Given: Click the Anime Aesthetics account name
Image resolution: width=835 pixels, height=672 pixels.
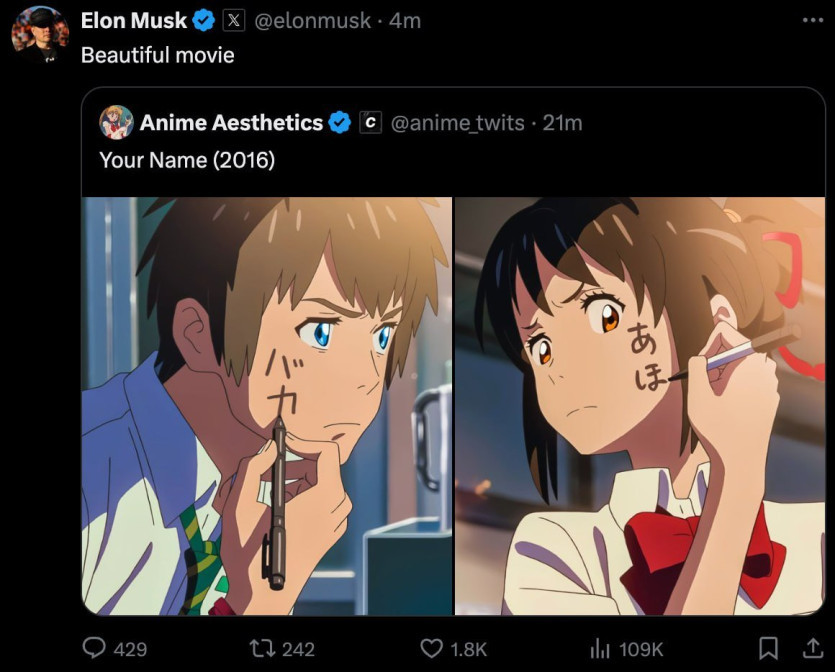Looking at the screenshot, I should 231,123.
